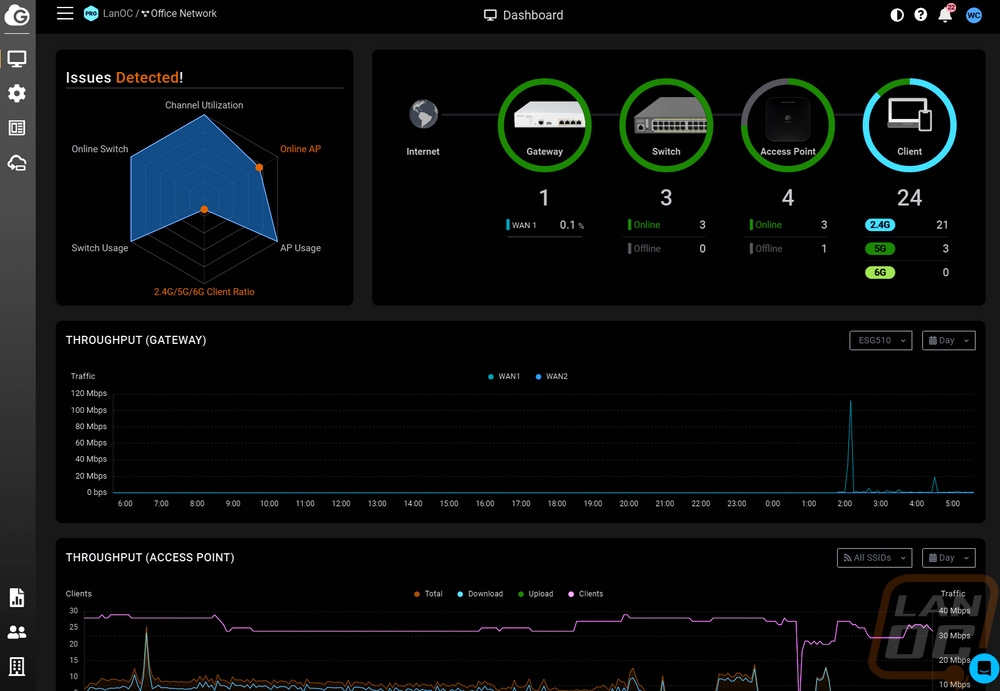Click the Internet globe icon
1000x691 pixels.
(x=423, y=114)
